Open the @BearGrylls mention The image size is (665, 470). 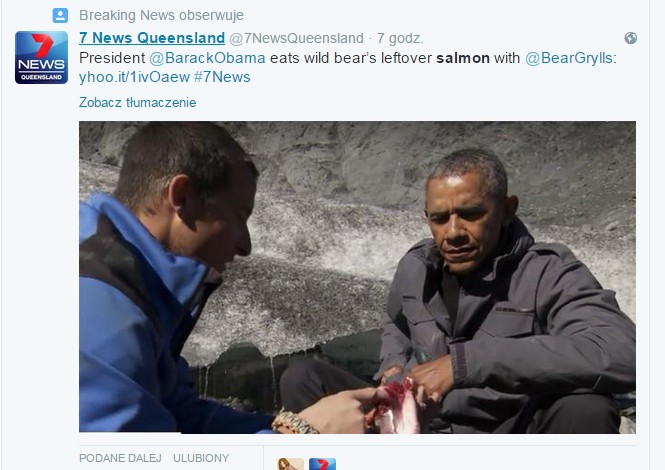click(569, 58)
